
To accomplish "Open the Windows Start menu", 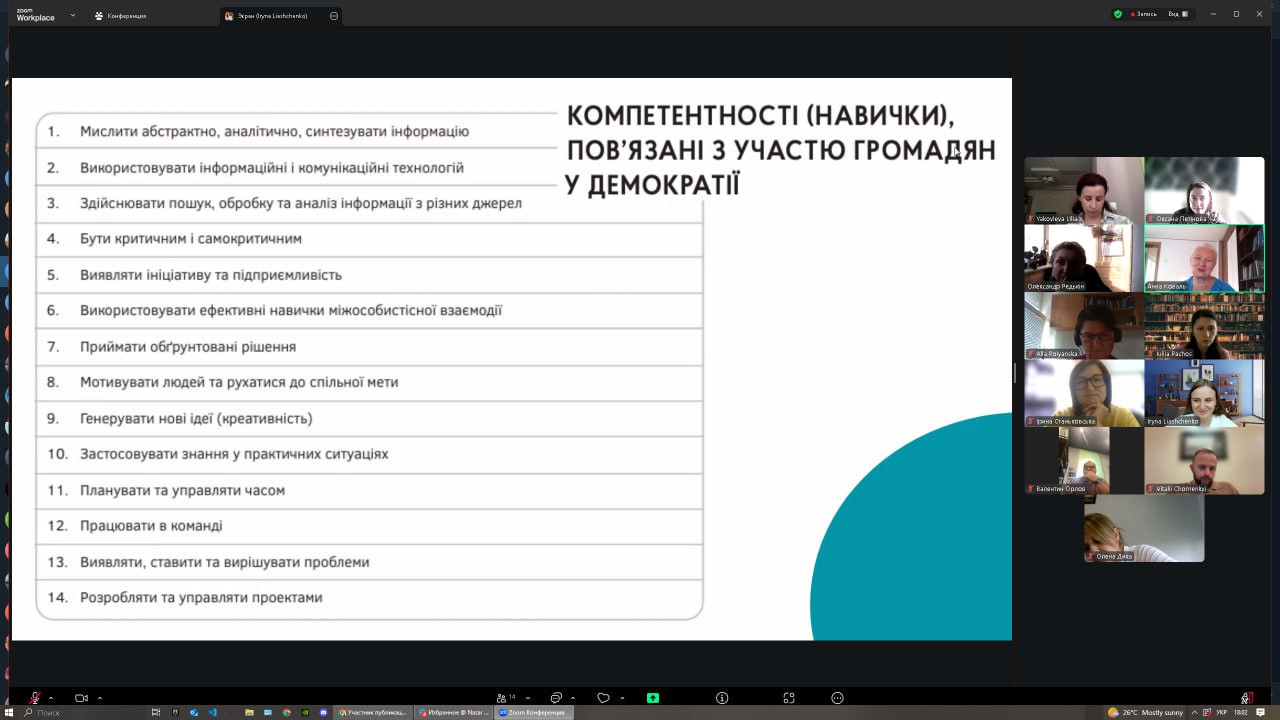I will [9, 712].
